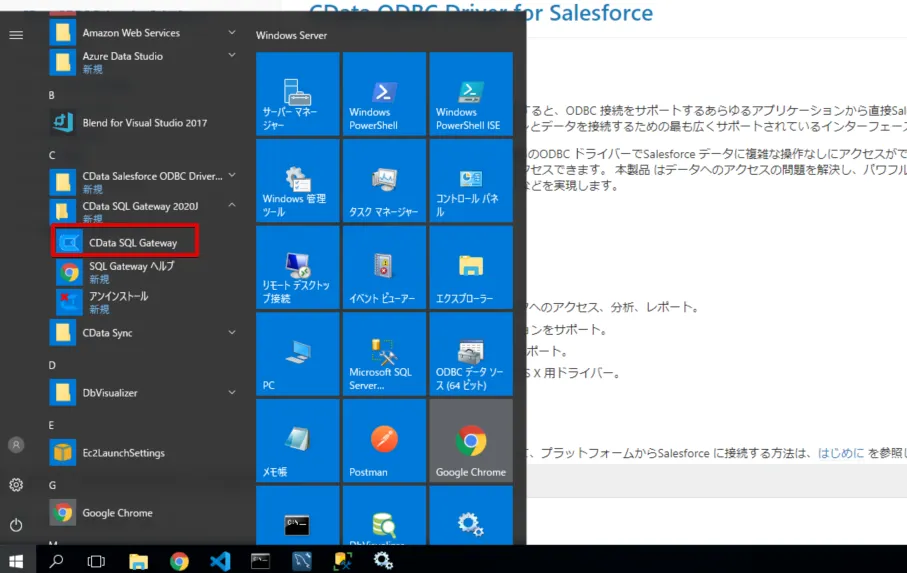Launch the Windows PowerShell tile
This screenshot has height=573, width=907.
[x=384, y=94]
